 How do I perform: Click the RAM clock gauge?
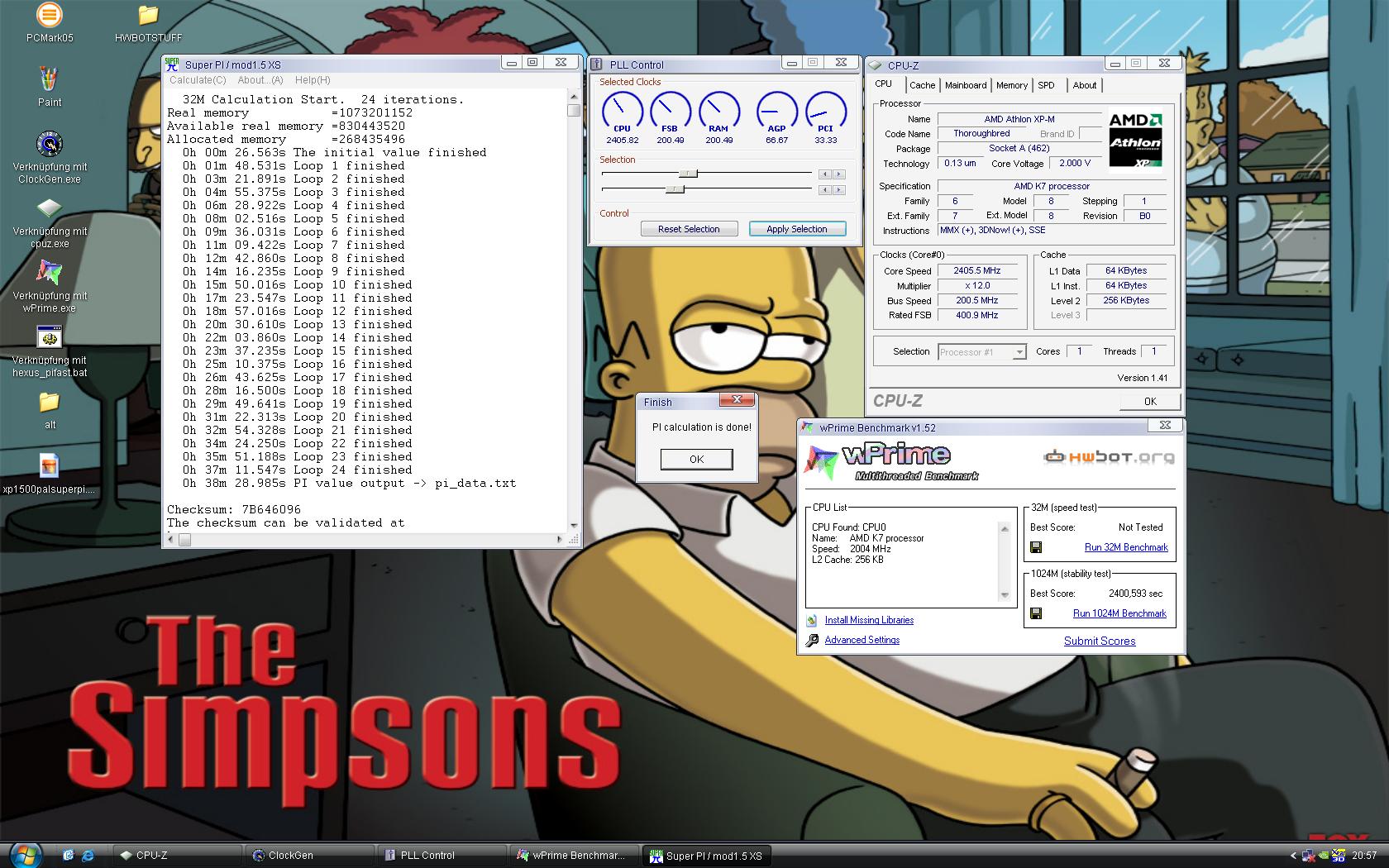click(x=718, y=112)
